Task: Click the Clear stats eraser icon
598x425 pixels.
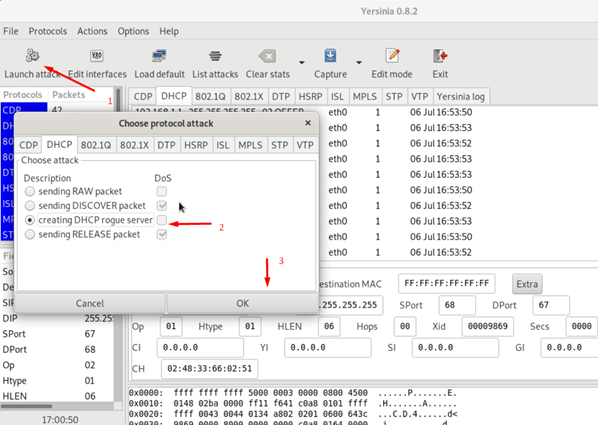Action: pos(267,56)
